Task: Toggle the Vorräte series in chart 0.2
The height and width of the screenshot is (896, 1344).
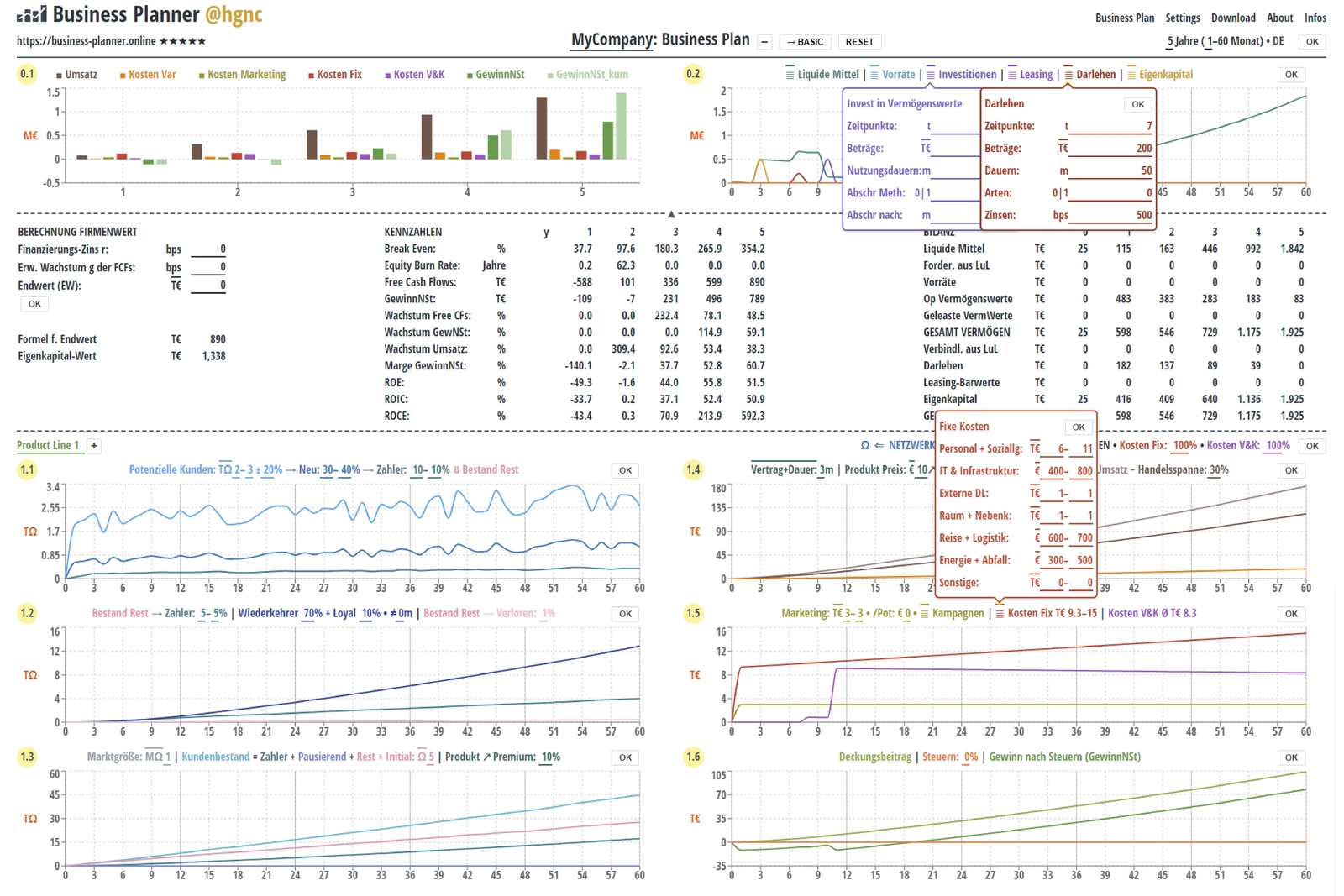Action: [x=874, y=74]
